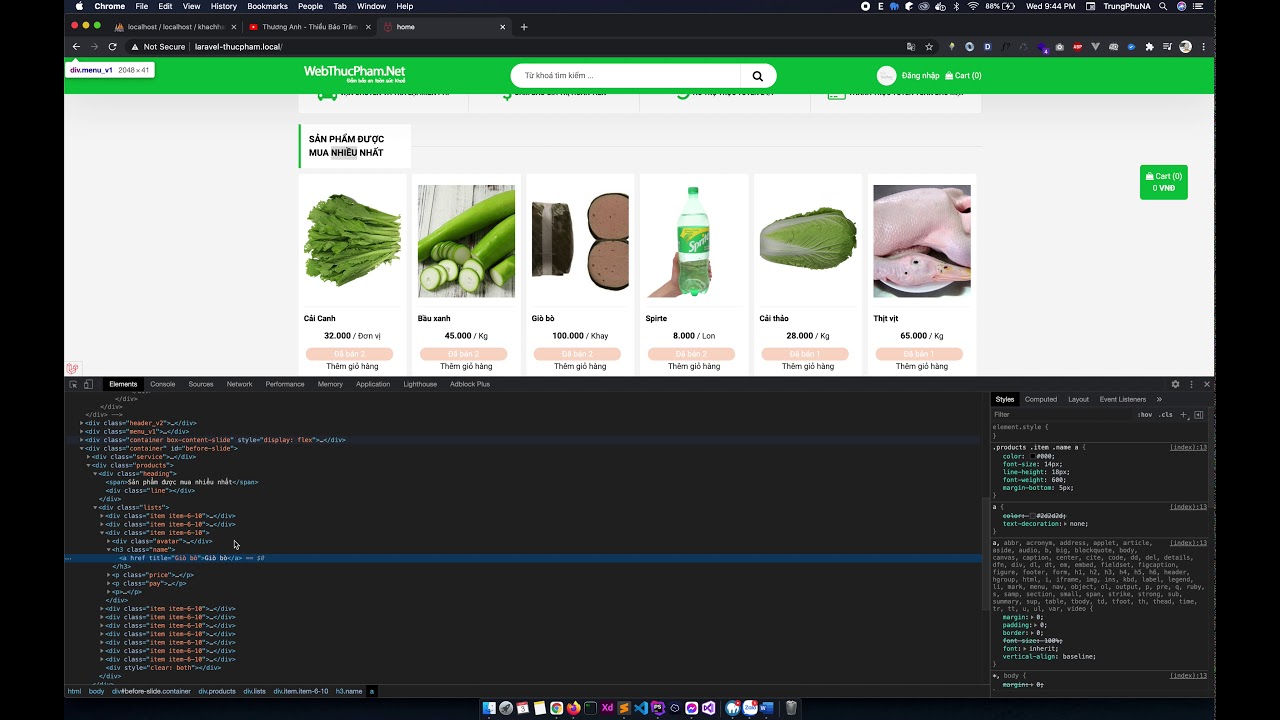Screen dimensions: 1280x720
Task: Reload the page with the refresh icon
Action: (112, 47)
